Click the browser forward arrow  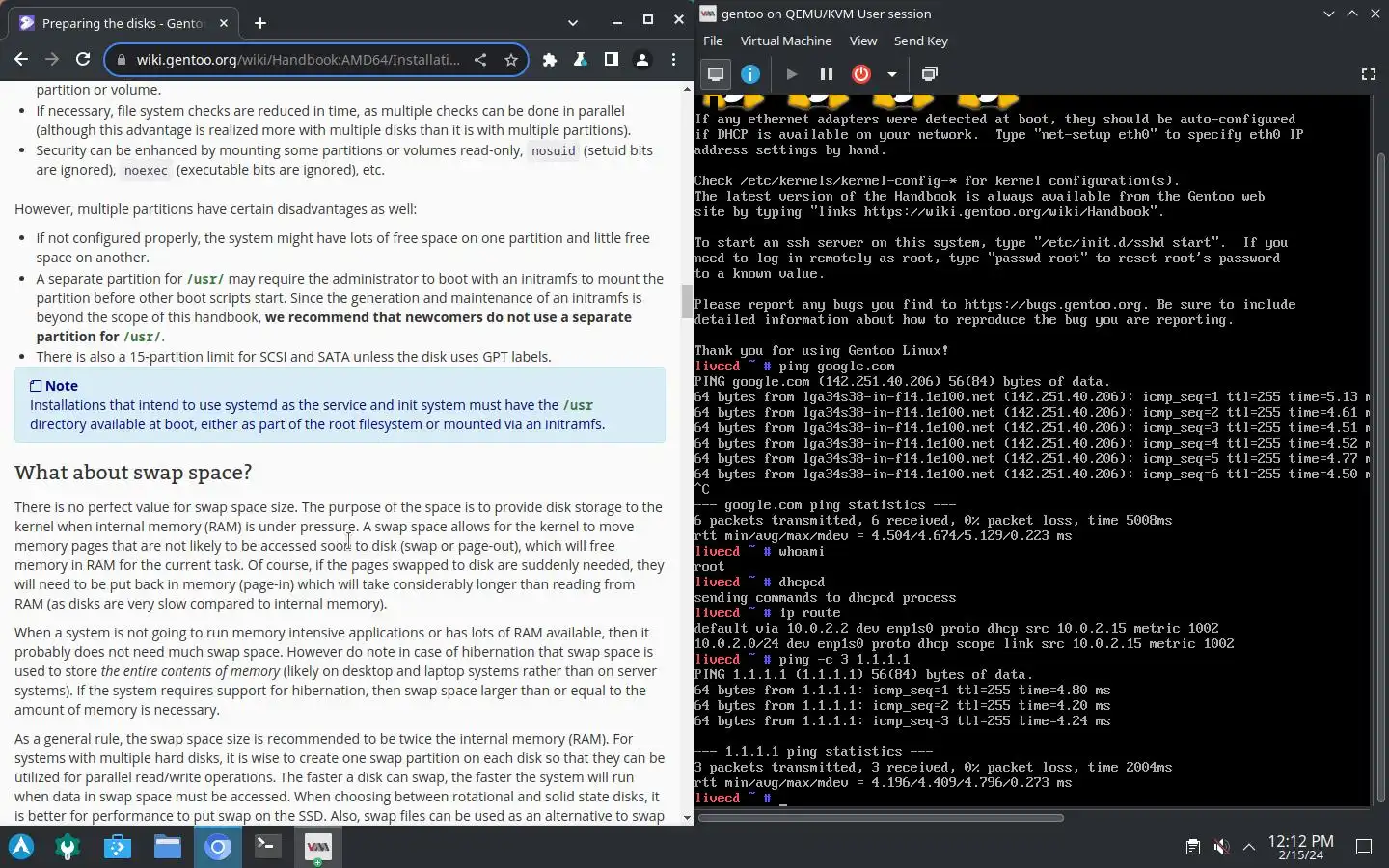click(x=52, y=60)
